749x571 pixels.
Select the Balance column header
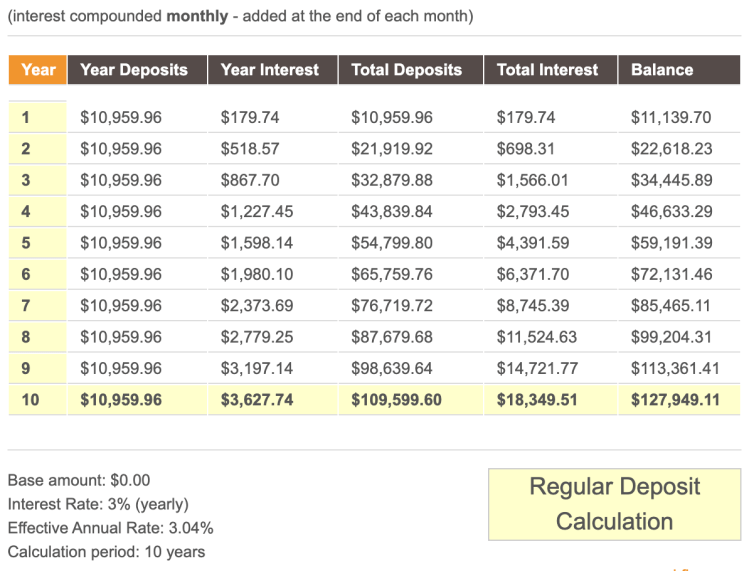(x=662, y=70)
